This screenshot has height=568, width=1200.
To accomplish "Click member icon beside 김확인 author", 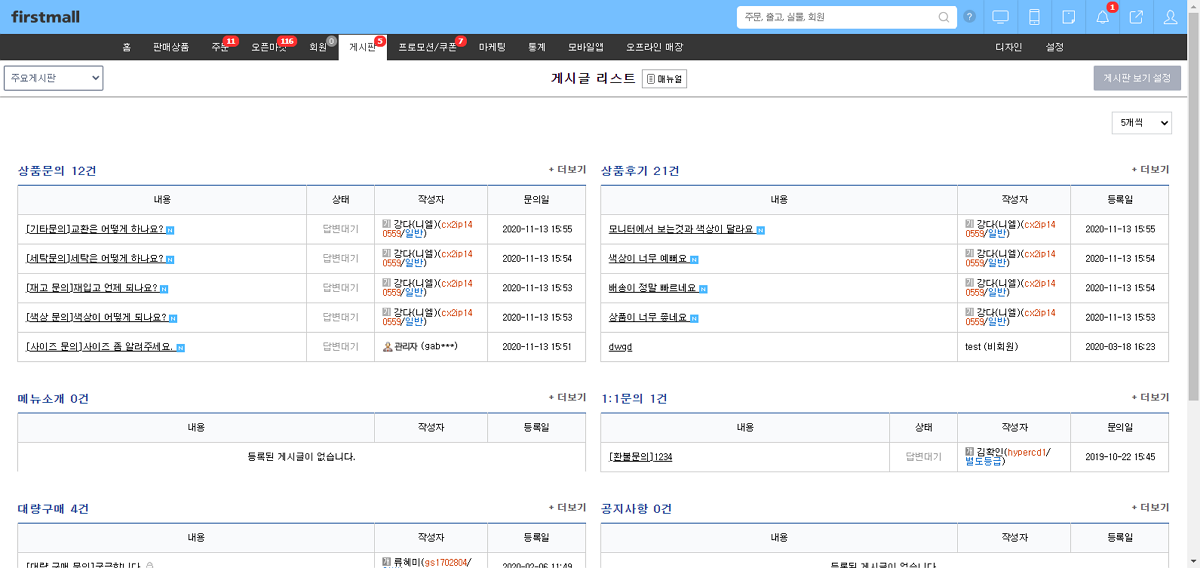I will (x=969, y=452).
